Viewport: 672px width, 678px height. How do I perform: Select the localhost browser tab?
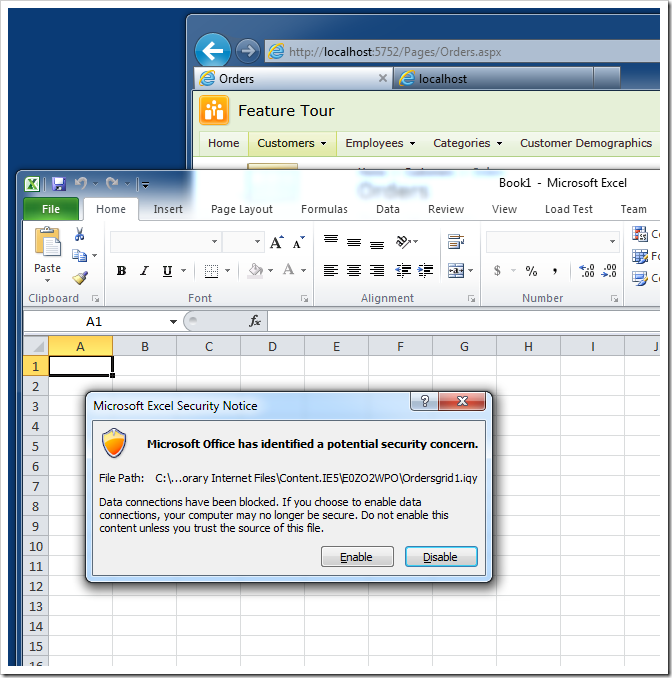click(493, 79)
